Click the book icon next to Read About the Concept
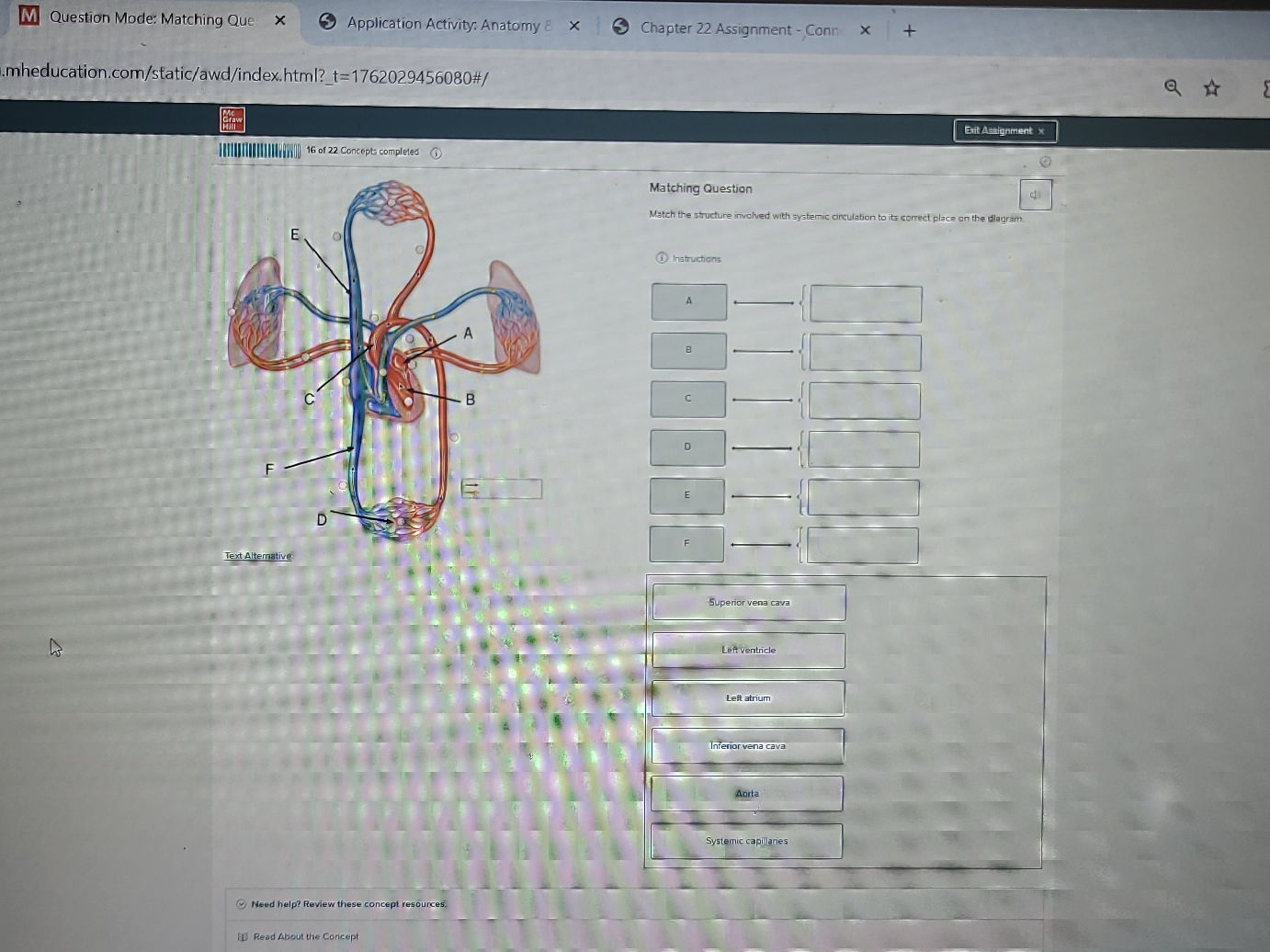The height and width of the screenshot is (952, 1270). (241, 936)
